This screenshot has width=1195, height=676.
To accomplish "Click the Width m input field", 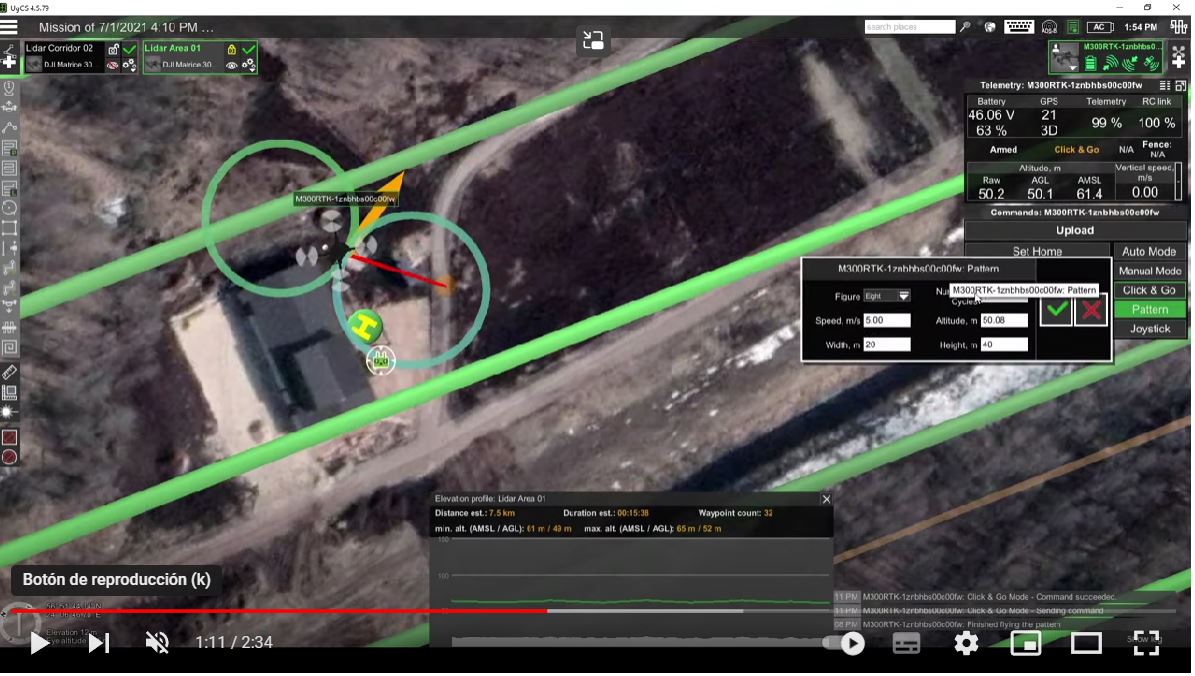I will tap(887, 345).
